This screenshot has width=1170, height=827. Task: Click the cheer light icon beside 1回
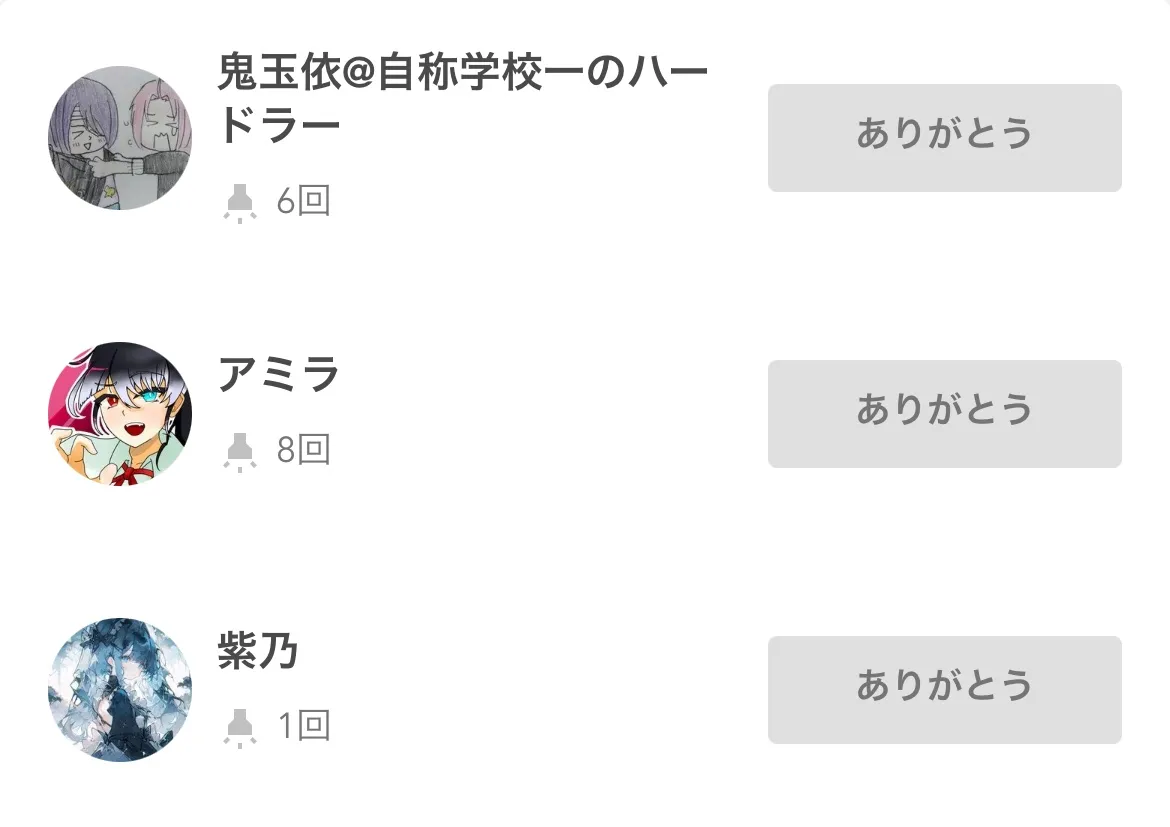tap(240, 727)
